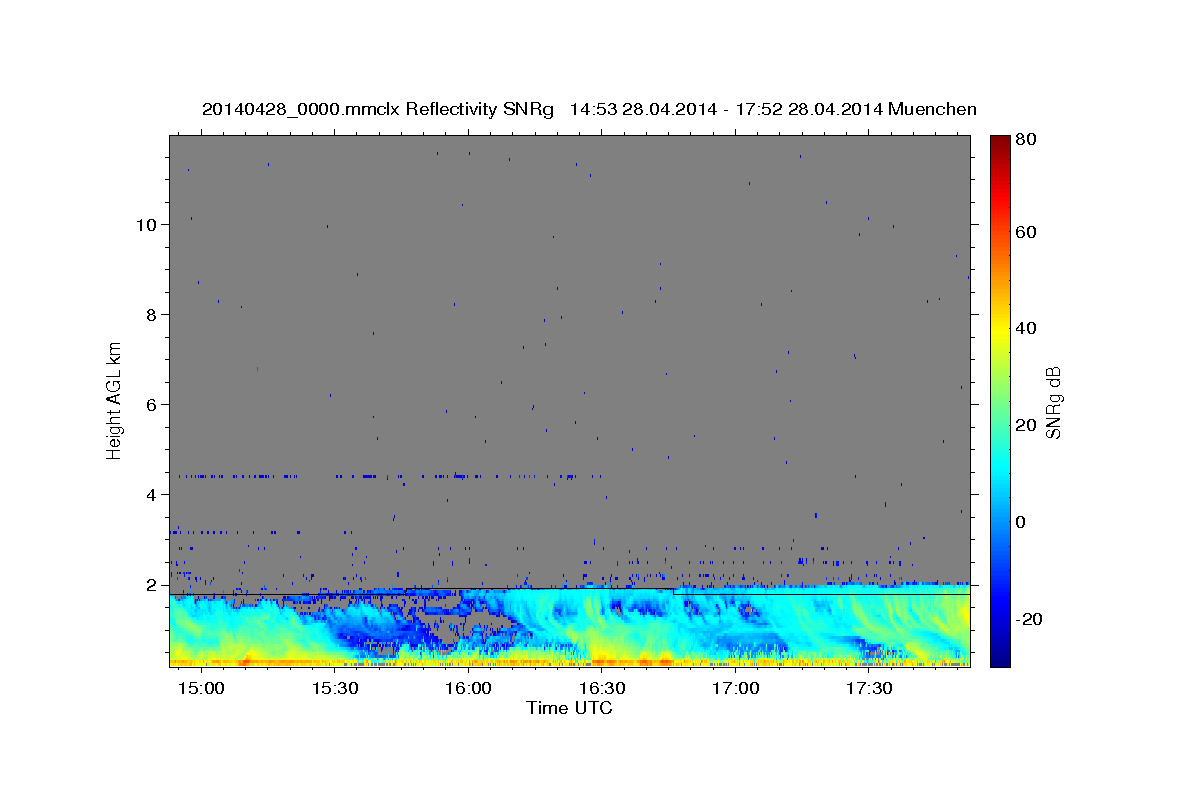Click the 15:30 time tick label
Image resolution: width=1200 pixels, height=800 pixels.
pos(335,689)
